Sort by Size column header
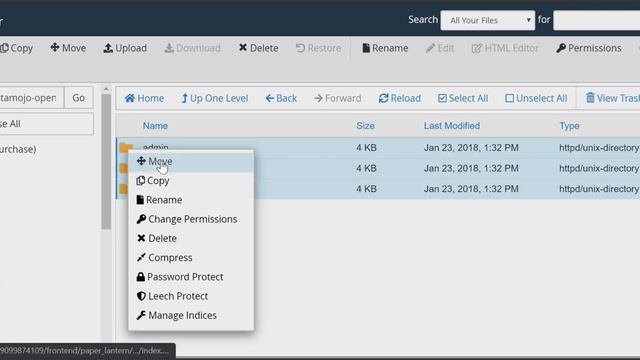Screen dimensions: 640x360 click(x=365, y=126)
